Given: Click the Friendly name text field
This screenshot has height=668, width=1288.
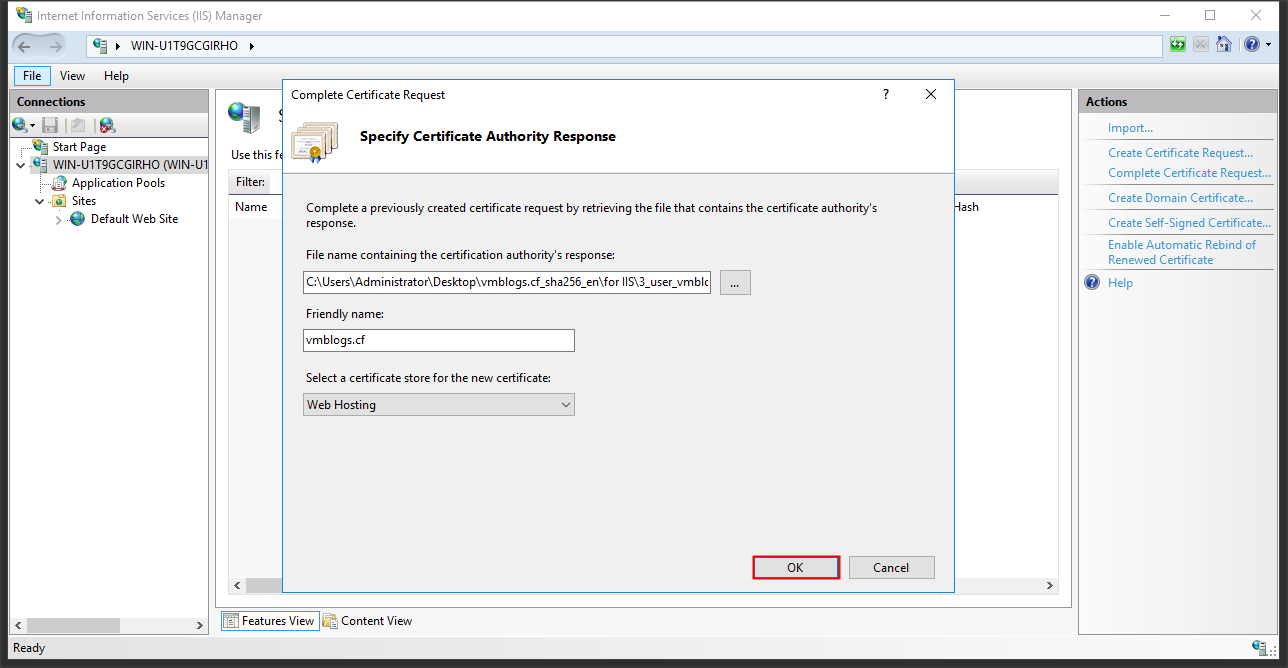Looking at the screenshot, I should coord(439,340).
